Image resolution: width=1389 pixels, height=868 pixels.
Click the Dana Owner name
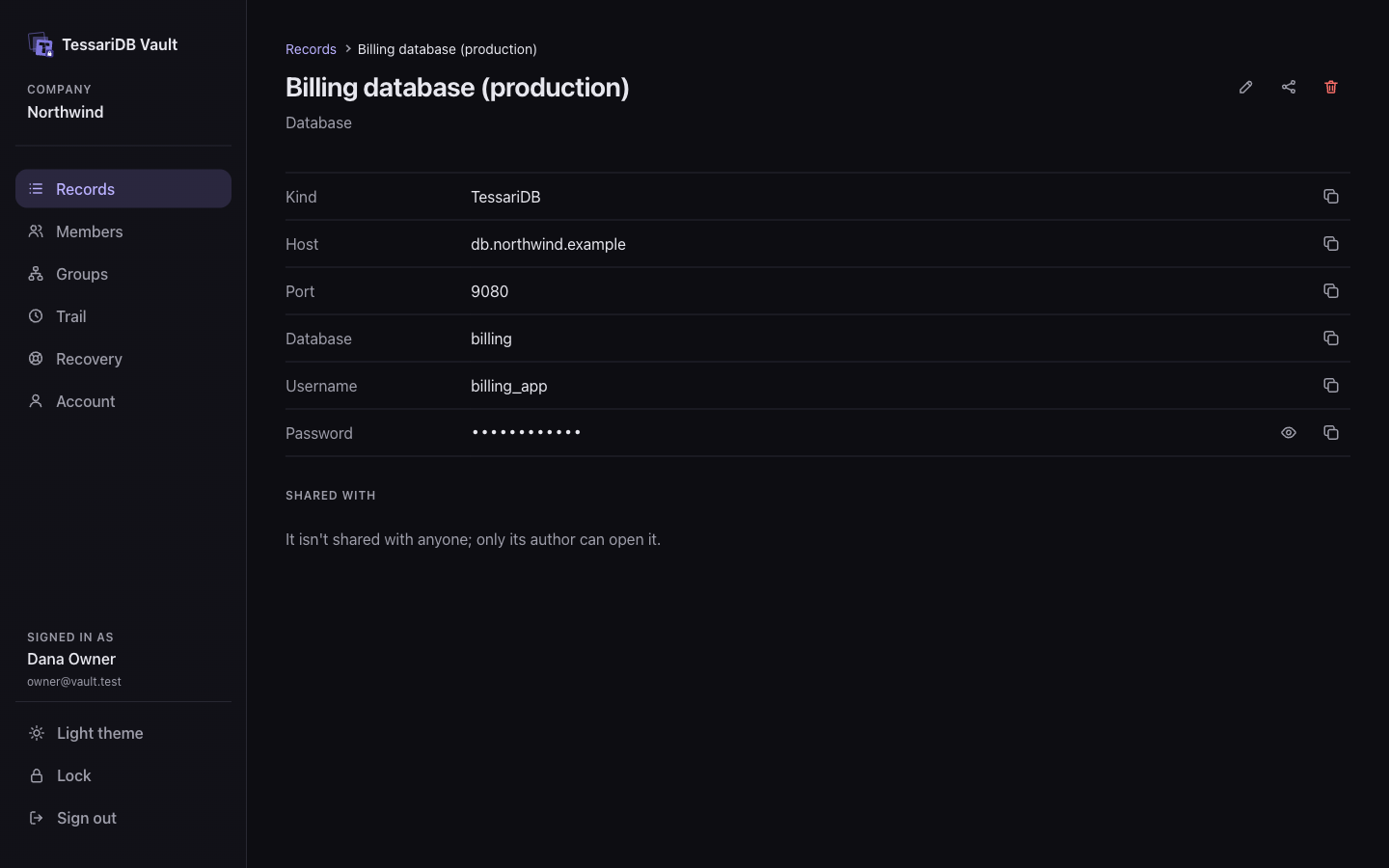click(x=71, y=659)
